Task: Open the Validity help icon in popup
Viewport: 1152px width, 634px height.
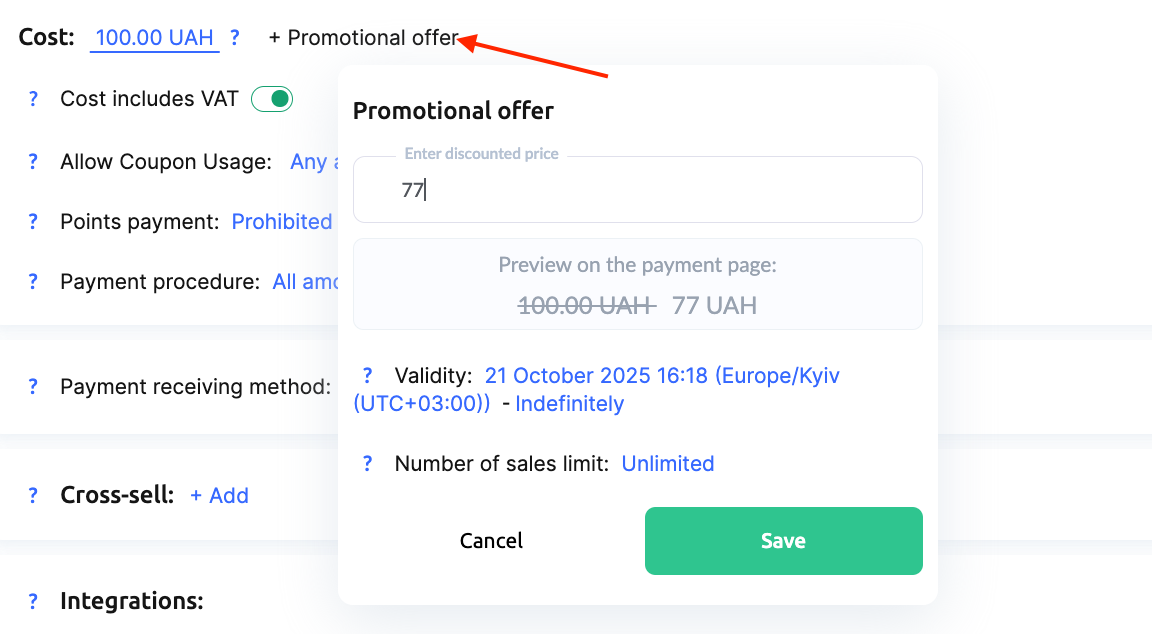Action: click(x=368, y=376)
